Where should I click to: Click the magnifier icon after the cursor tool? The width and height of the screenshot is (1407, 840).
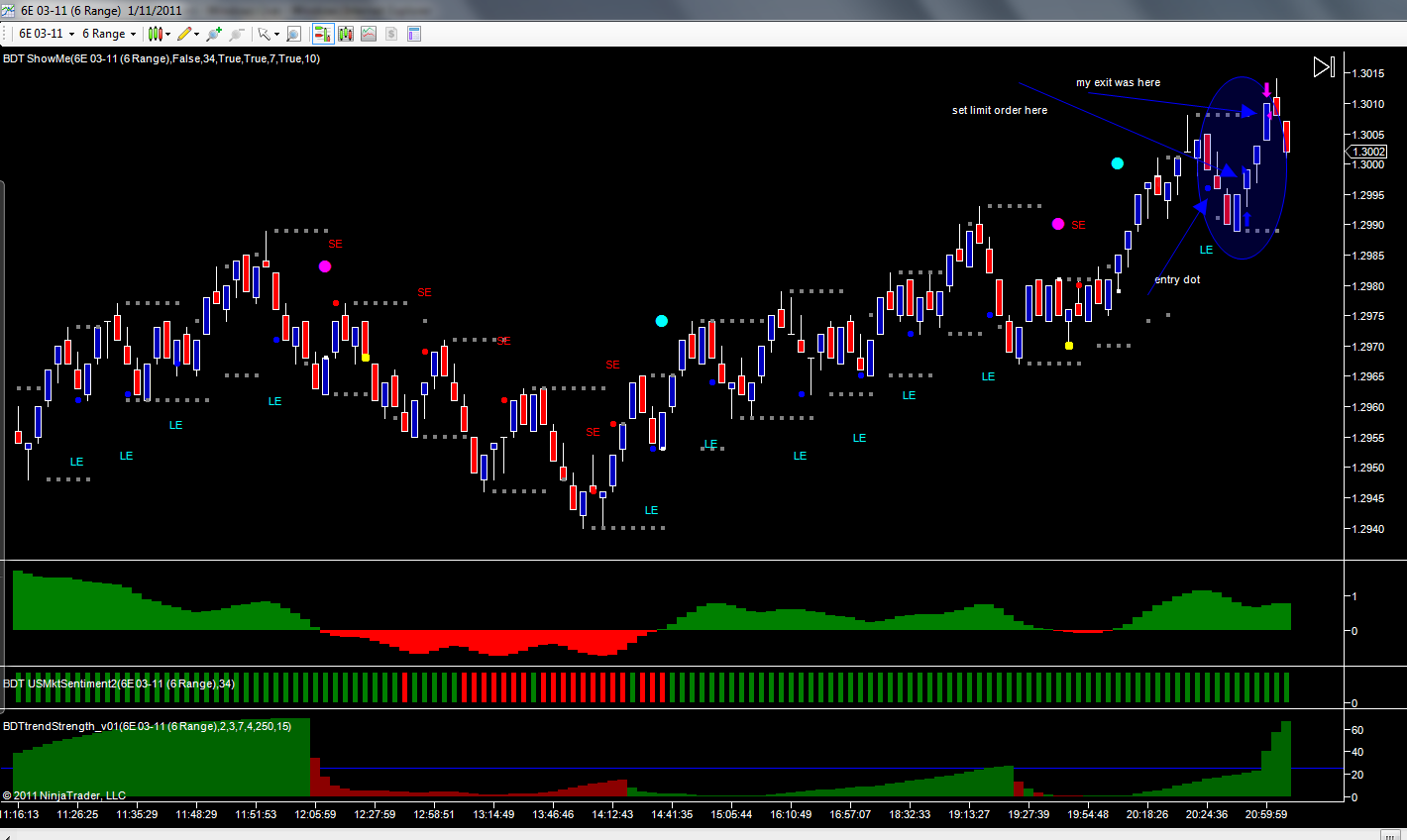point(293,34)
